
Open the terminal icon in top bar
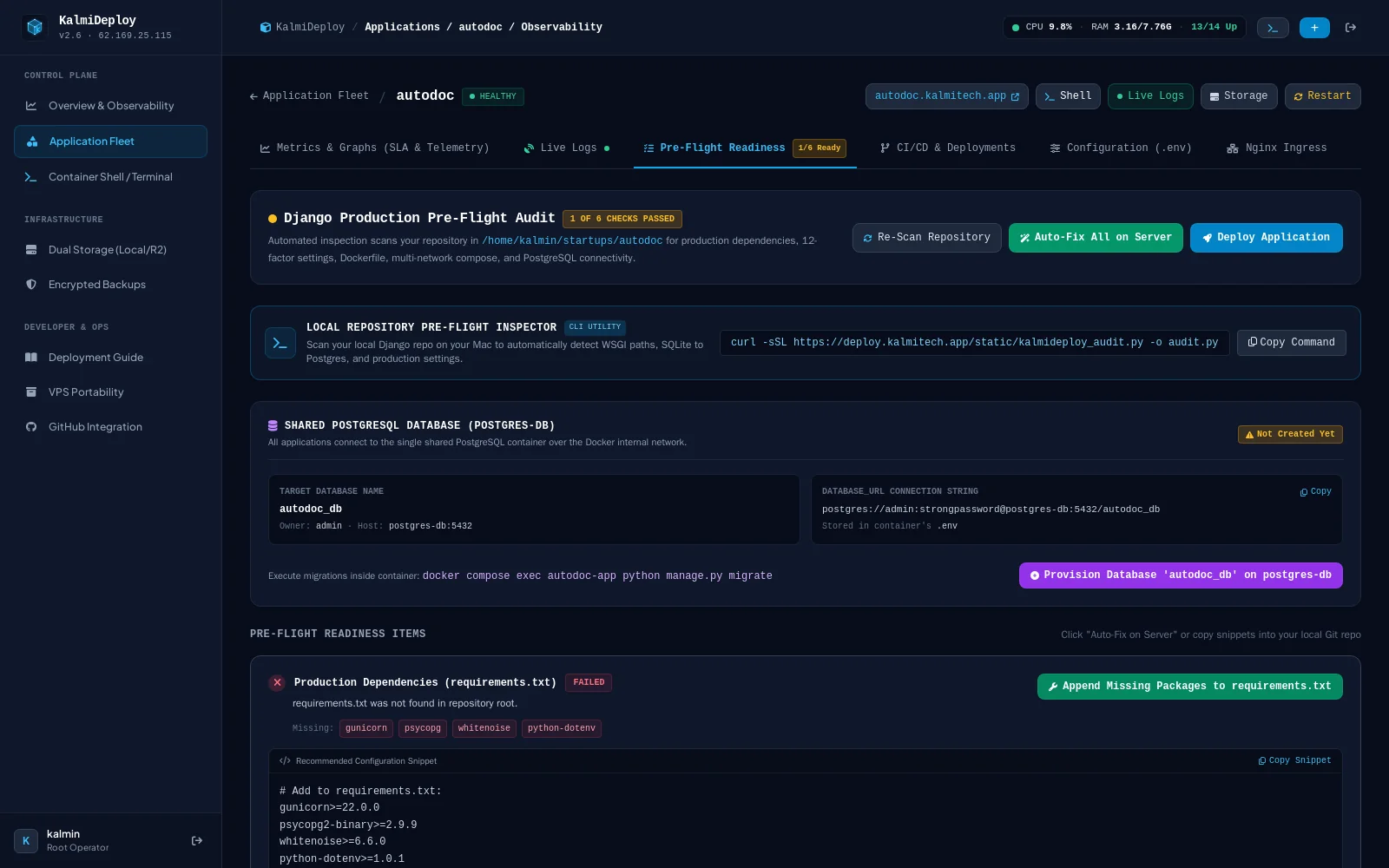1273,28
